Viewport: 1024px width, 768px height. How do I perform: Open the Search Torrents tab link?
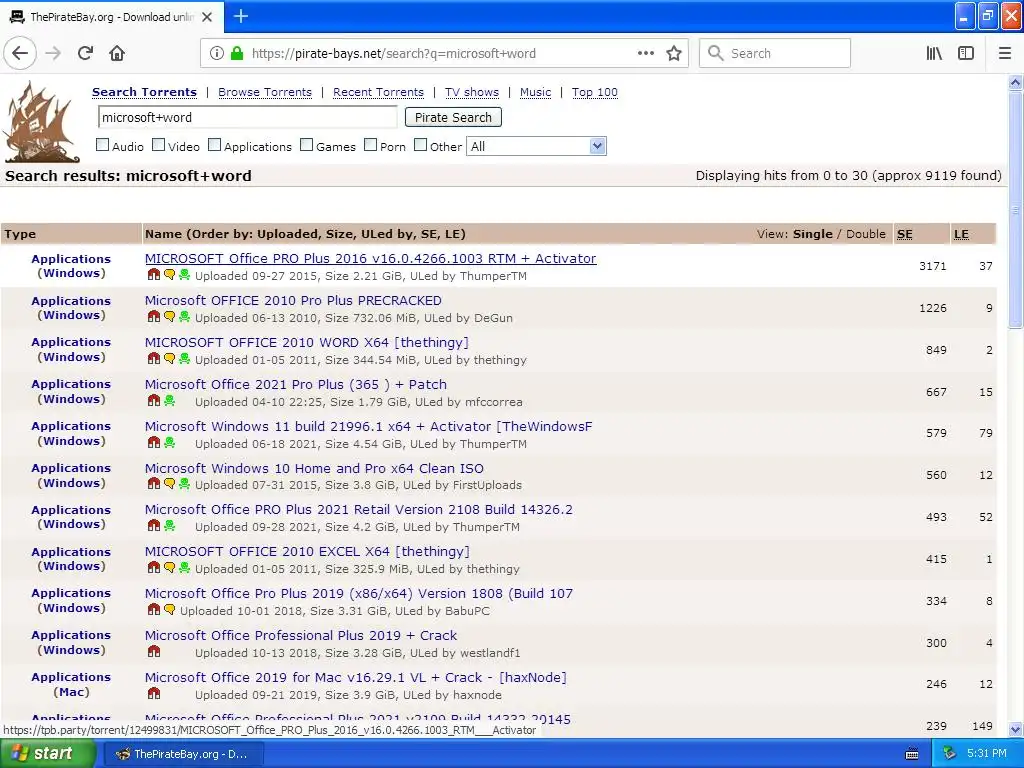(144, 92)
